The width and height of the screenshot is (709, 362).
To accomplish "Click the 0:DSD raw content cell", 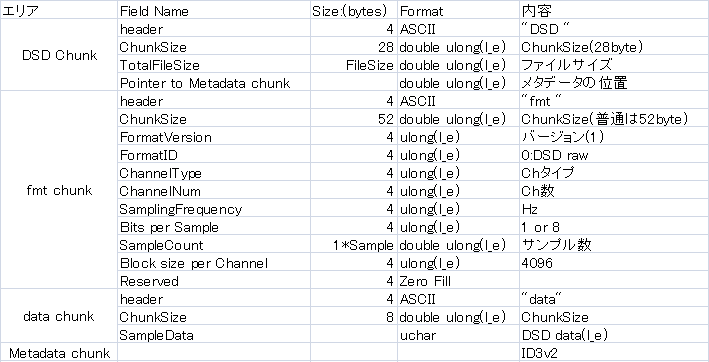I will [614, 155].
